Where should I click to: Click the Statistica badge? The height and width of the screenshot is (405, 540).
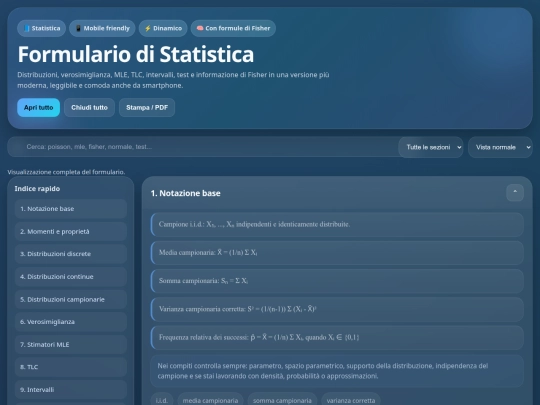click(x=41, y=28)
